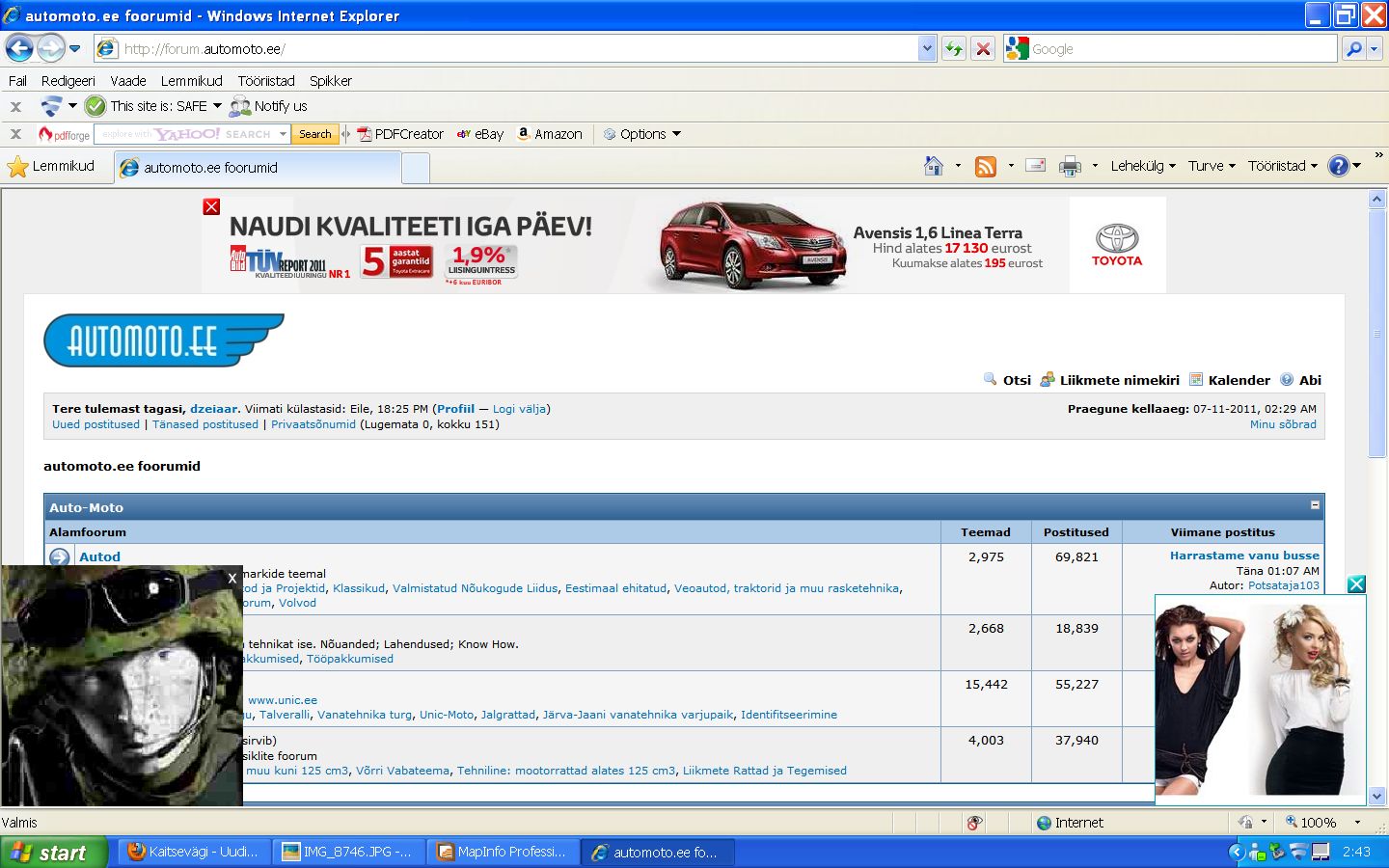Click the browser Back arrow button

(x=19, y=48)
